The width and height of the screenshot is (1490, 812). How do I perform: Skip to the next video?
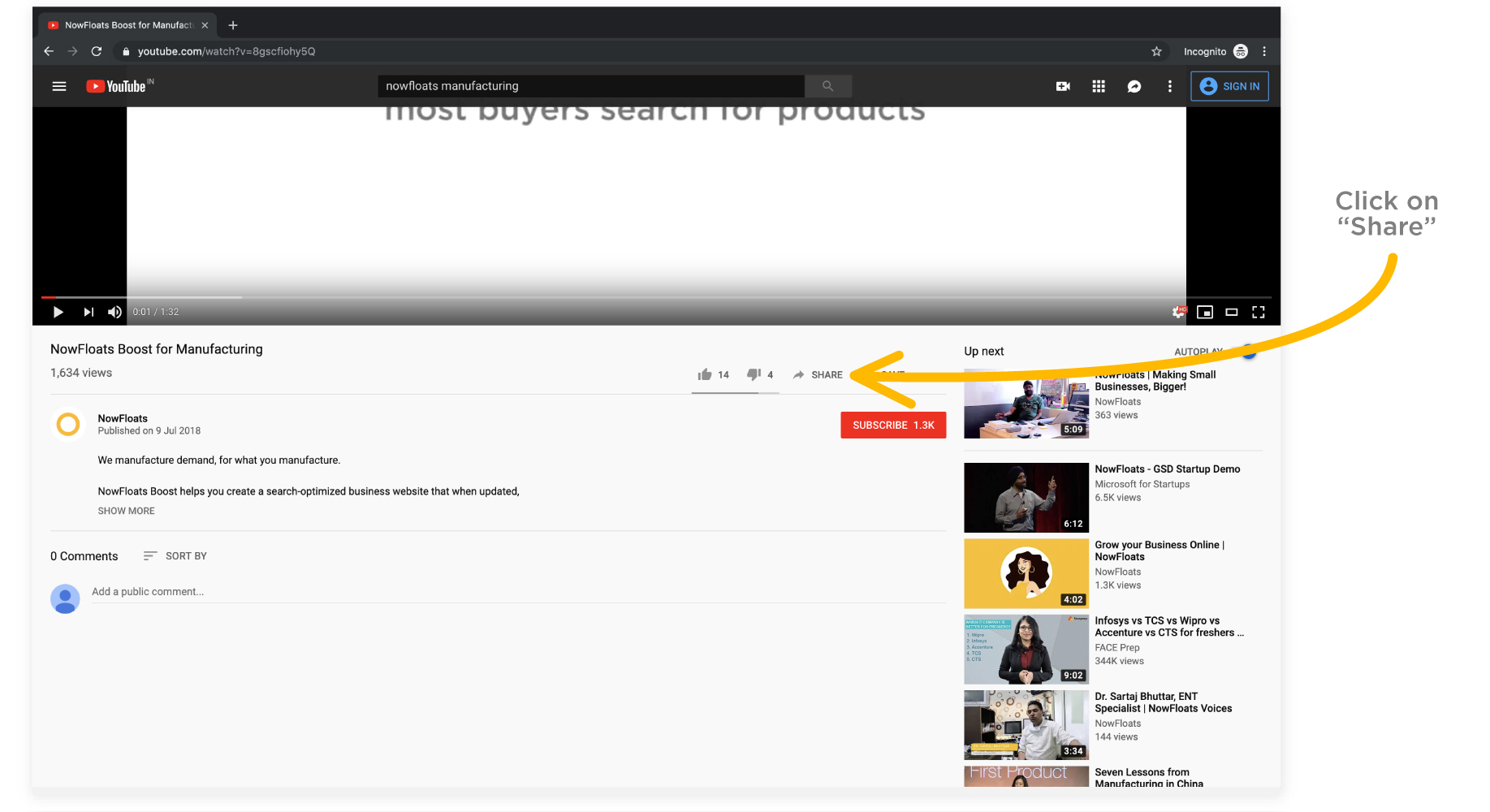(x=89, y=312)
